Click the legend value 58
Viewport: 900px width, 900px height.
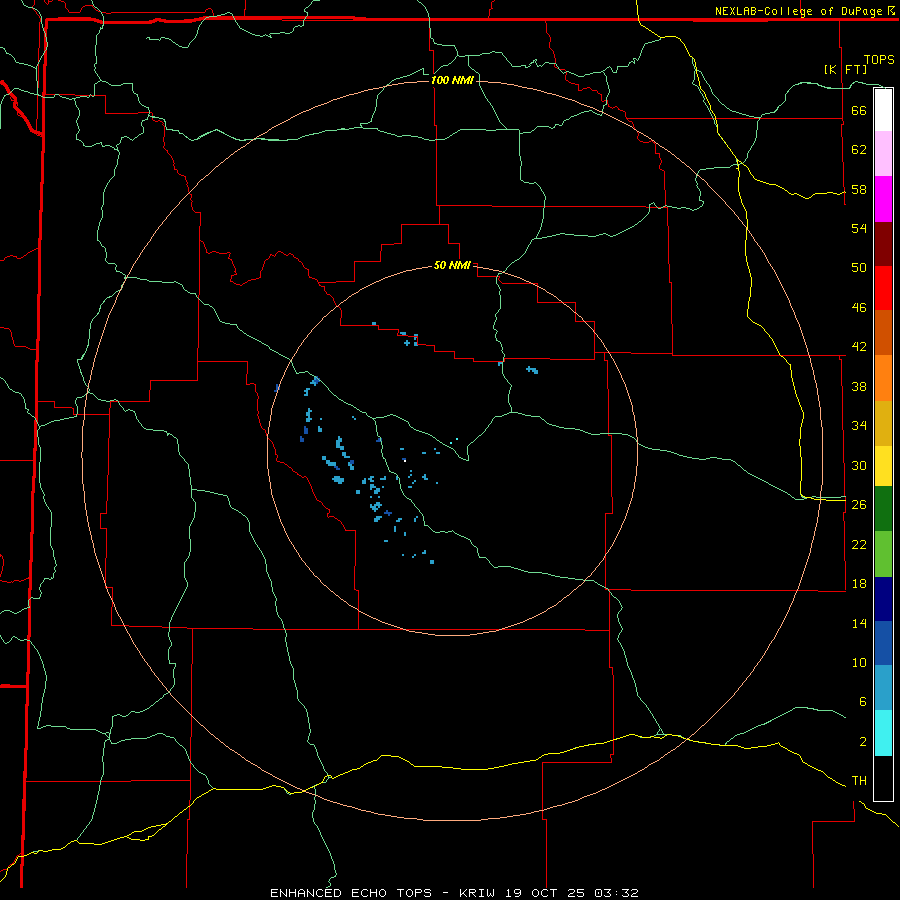[x=859, y=189]
